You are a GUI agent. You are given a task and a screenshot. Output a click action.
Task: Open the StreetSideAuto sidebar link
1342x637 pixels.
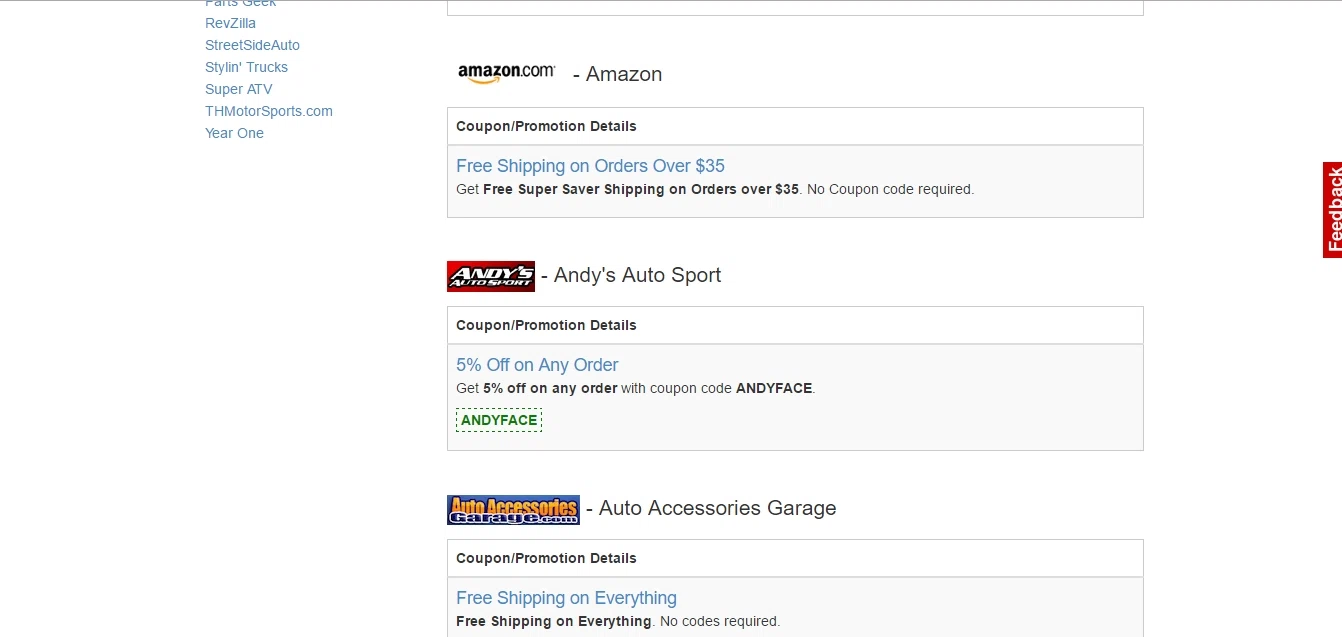(x=252, y=45)
